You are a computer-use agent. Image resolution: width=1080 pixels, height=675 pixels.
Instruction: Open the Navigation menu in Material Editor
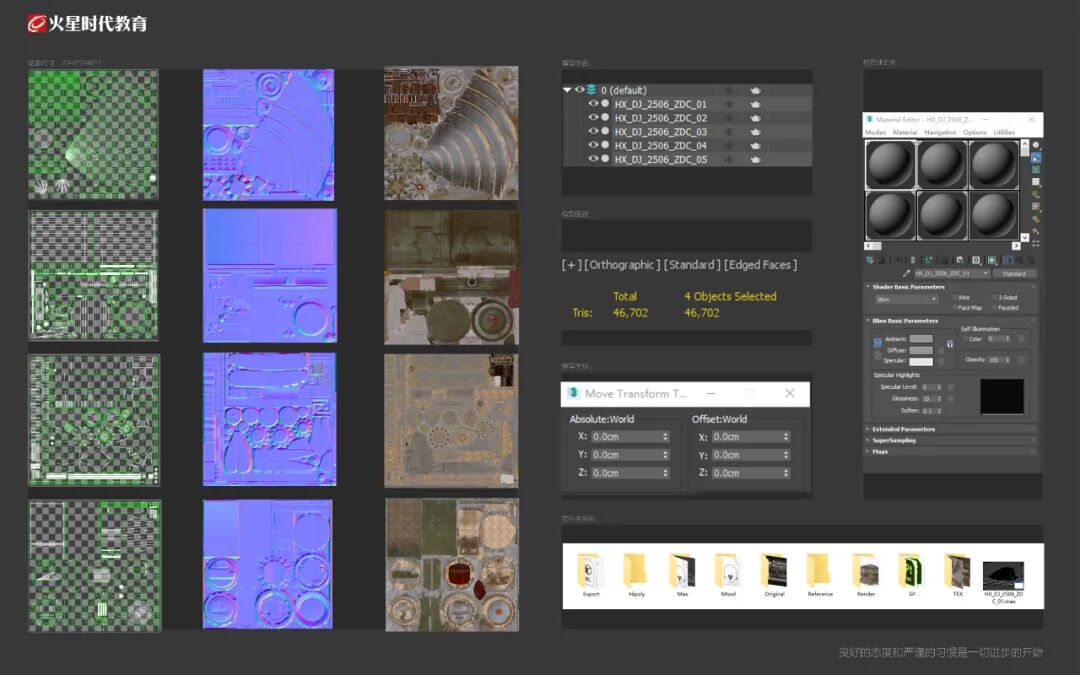tap(940, 132)
